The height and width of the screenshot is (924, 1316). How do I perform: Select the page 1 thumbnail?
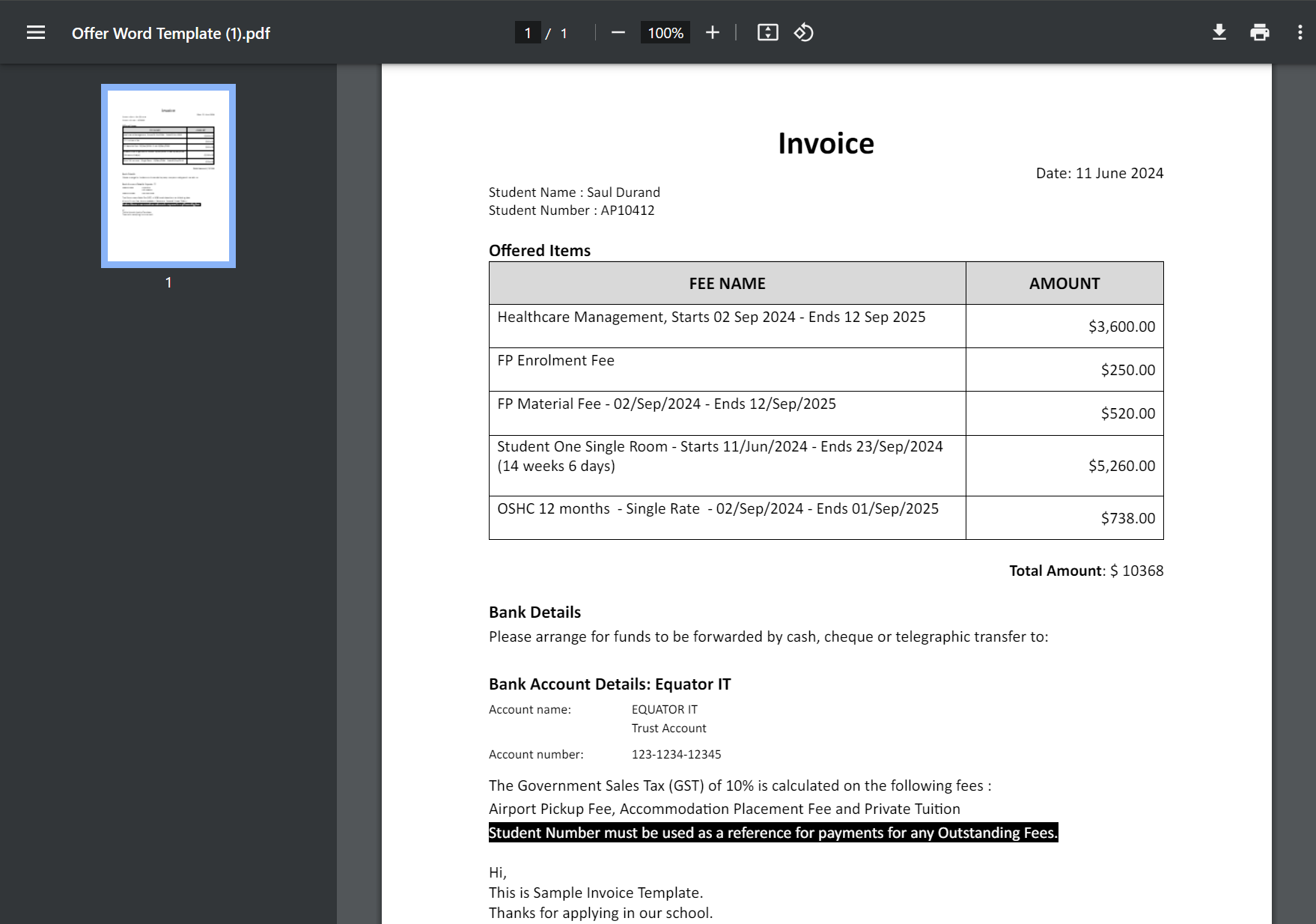[x=168, y=176]
